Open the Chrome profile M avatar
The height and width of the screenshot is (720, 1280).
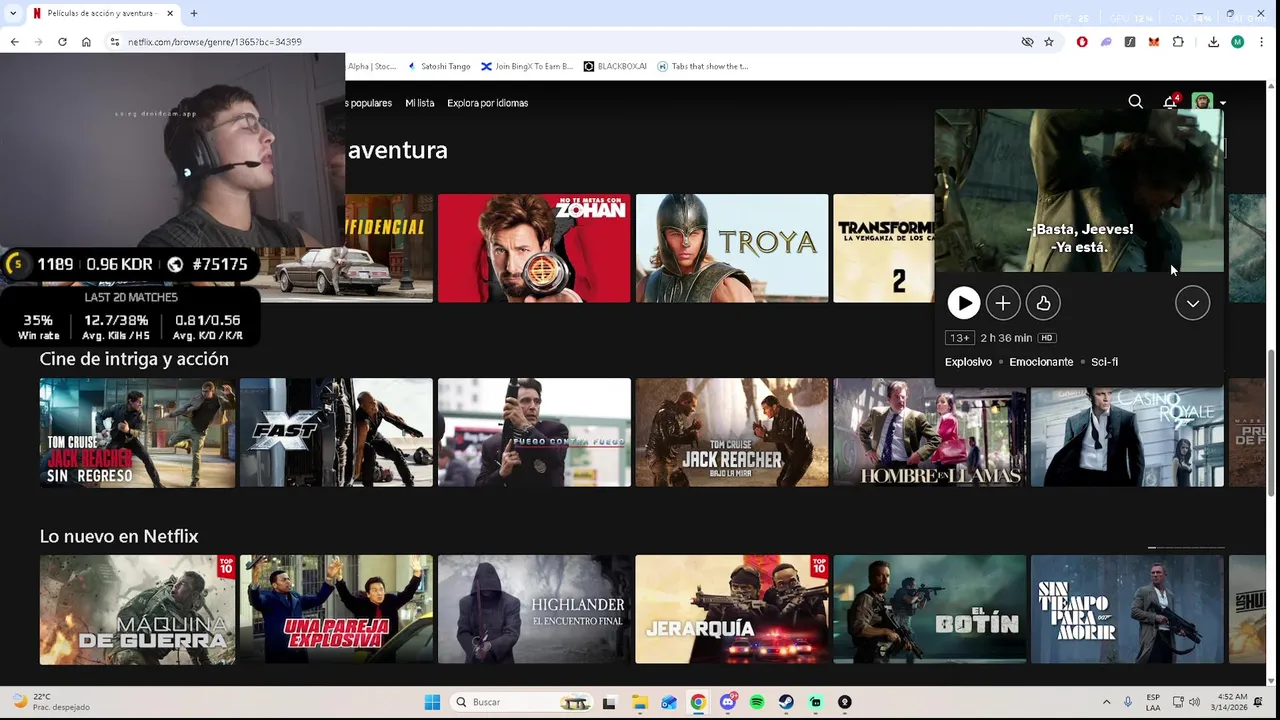[x=1237, y=42]
